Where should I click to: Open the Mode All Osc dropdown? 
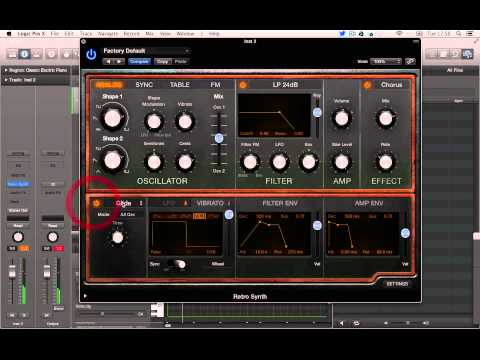pyautogui.click(x=128, y=214)
